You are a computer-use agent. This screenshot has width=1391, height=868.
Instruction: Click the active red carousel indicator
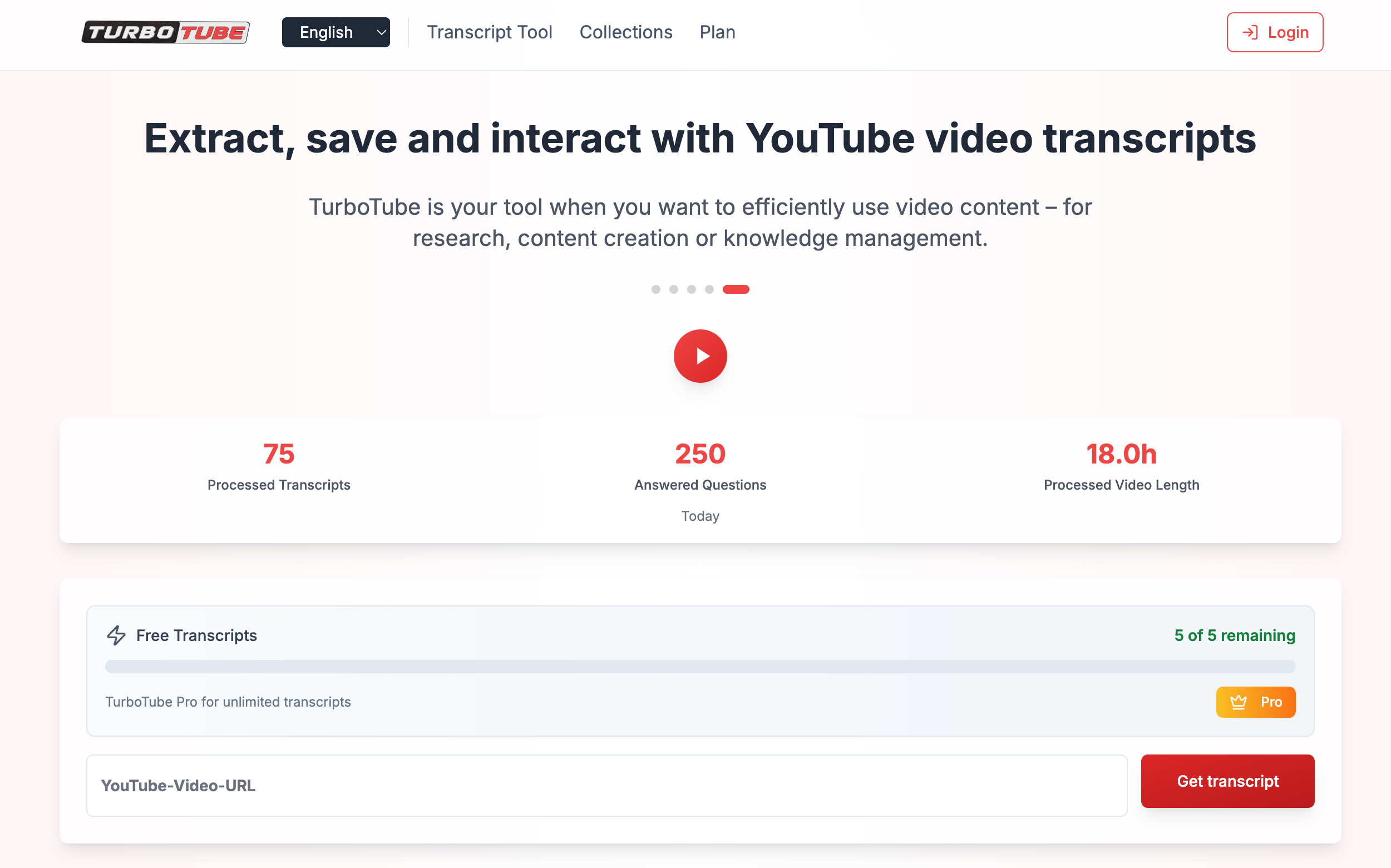736,289
